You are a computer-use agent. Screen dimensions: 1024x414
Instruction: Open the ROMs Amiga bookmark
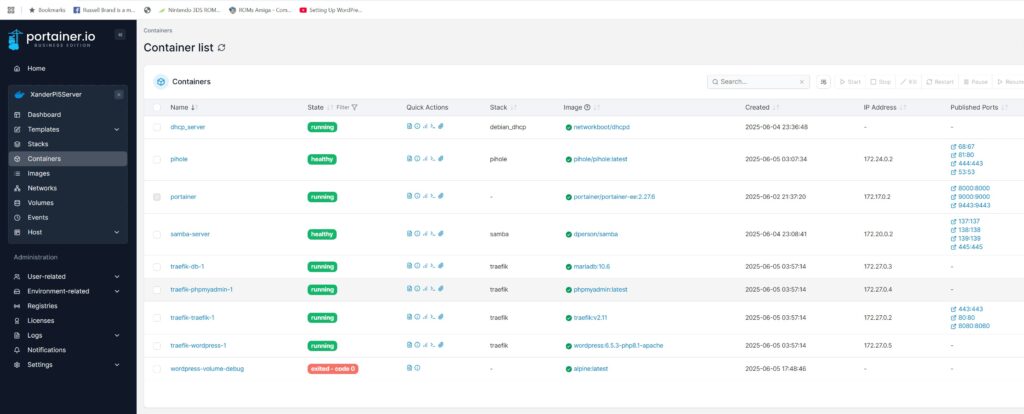[261, 10]
